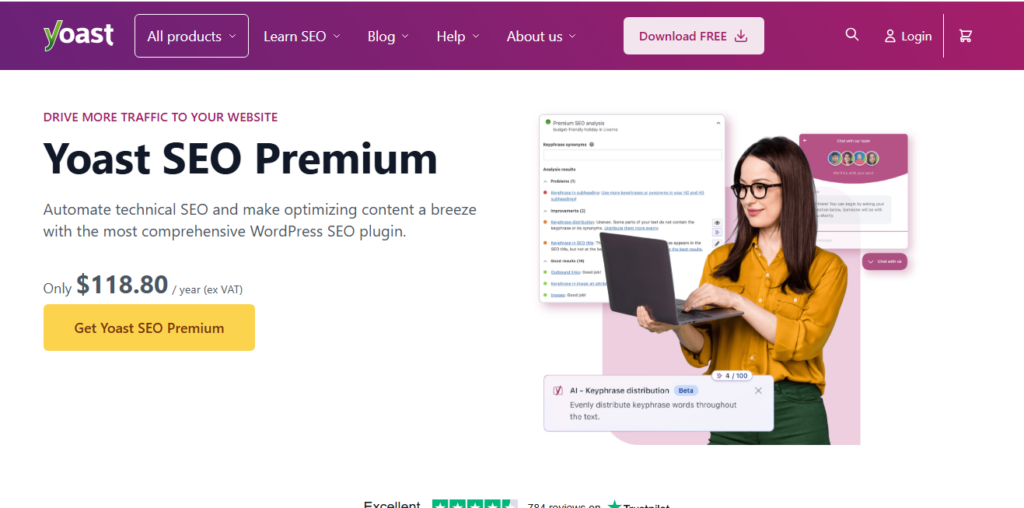
Task: Click the Login link
Action: click(x=908, y=37)
